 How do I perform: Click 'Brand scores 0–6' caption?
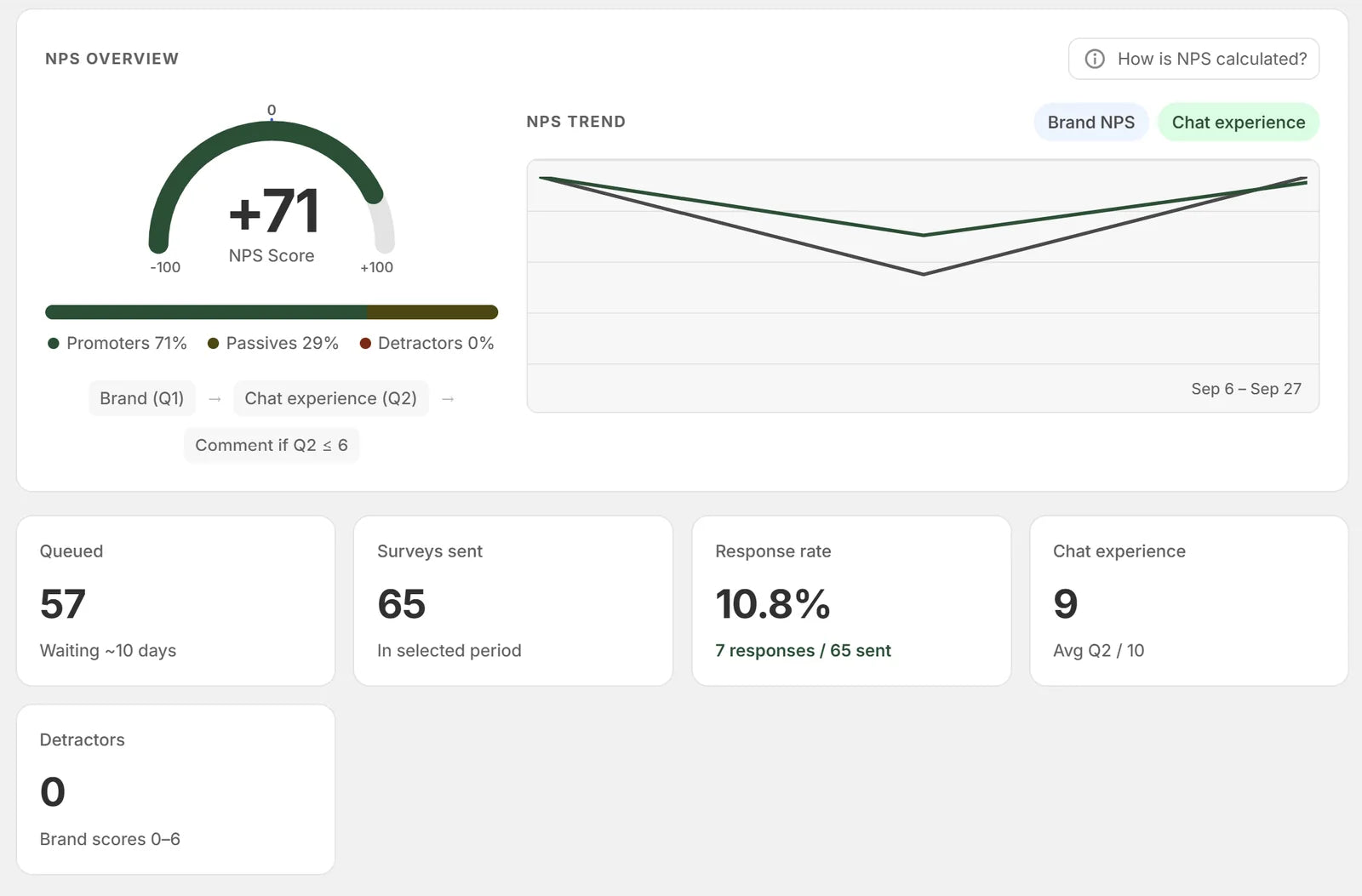110,839
